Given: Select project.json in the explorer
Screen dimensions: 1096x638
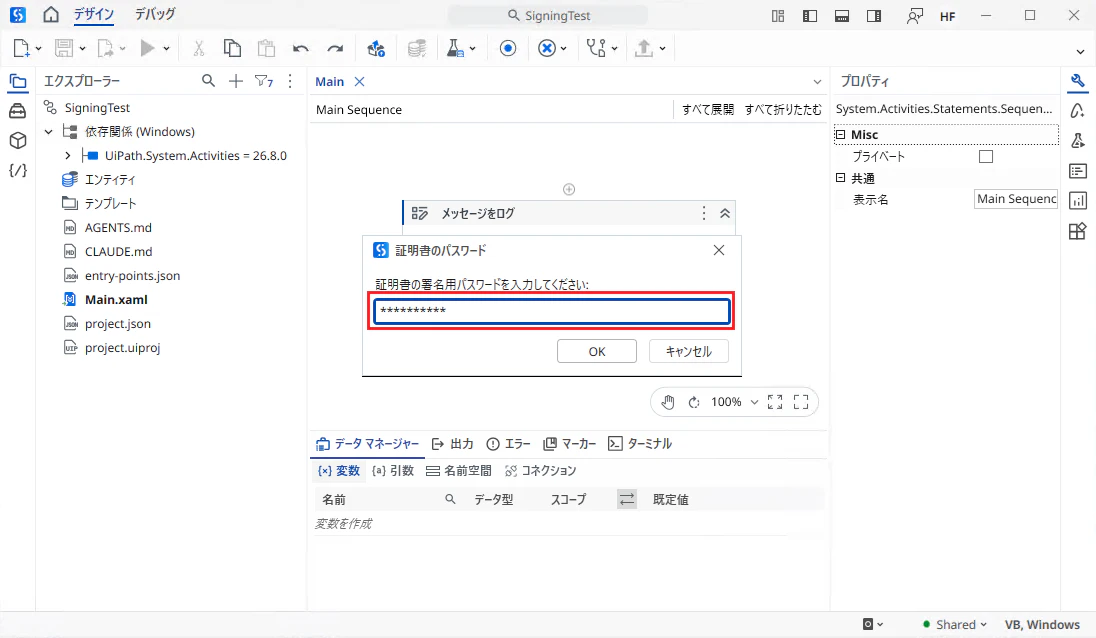Looking at the screenshot, I should 117,324.
